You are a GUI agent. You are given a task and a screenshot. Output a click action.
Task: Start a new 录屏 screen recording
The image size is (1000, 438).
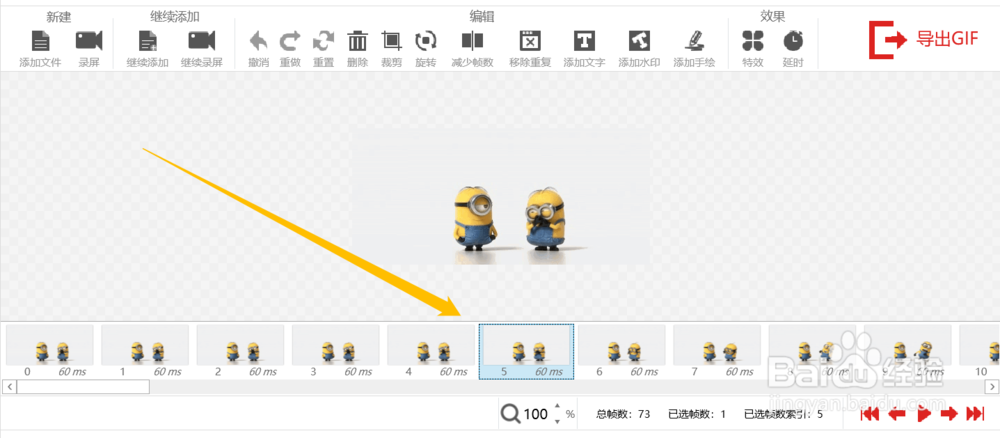[x=89, y=41]
